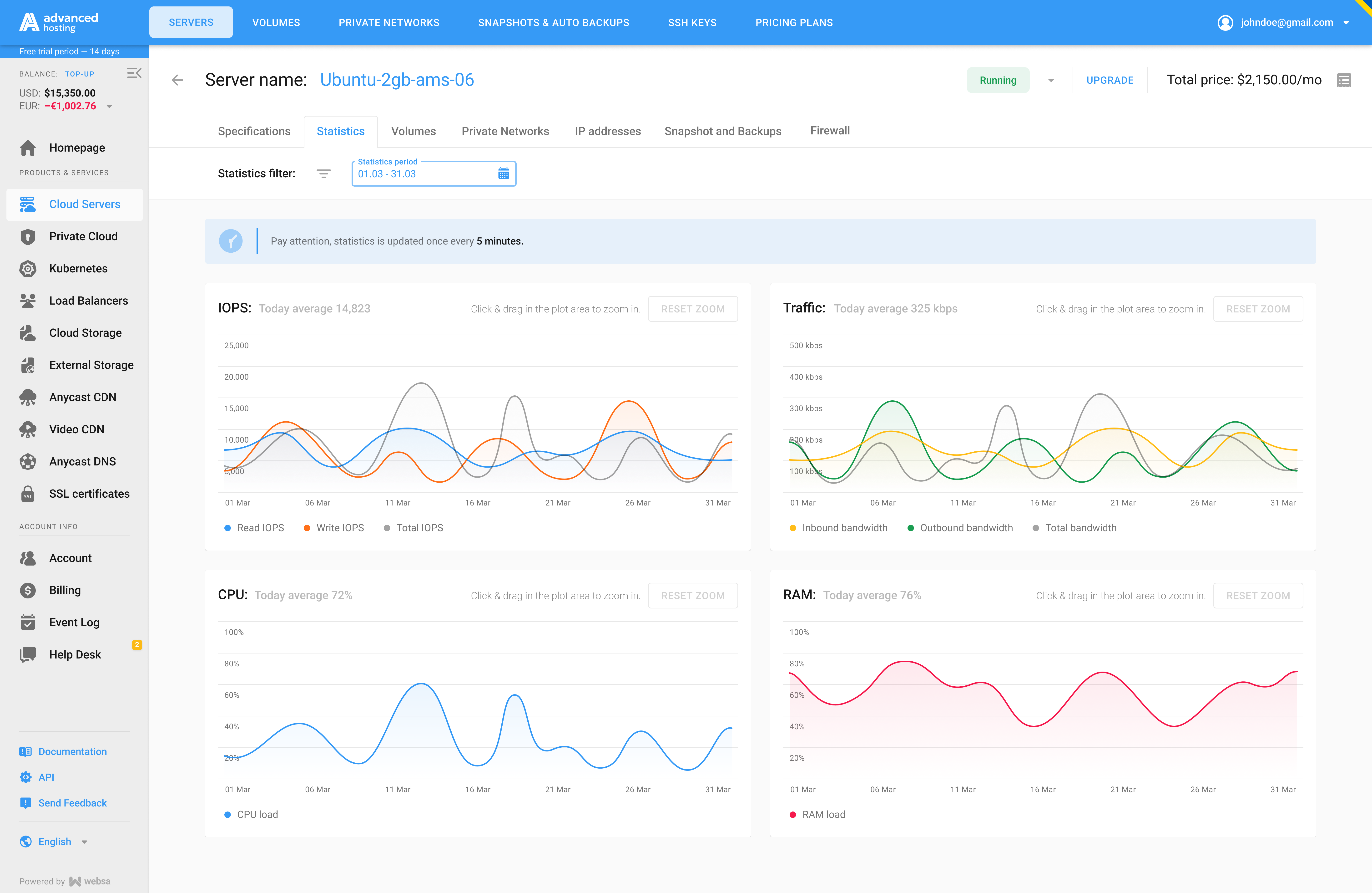1372x893 pixels.
Task: Switch to Firewall tab
Action: click(830, 130)
